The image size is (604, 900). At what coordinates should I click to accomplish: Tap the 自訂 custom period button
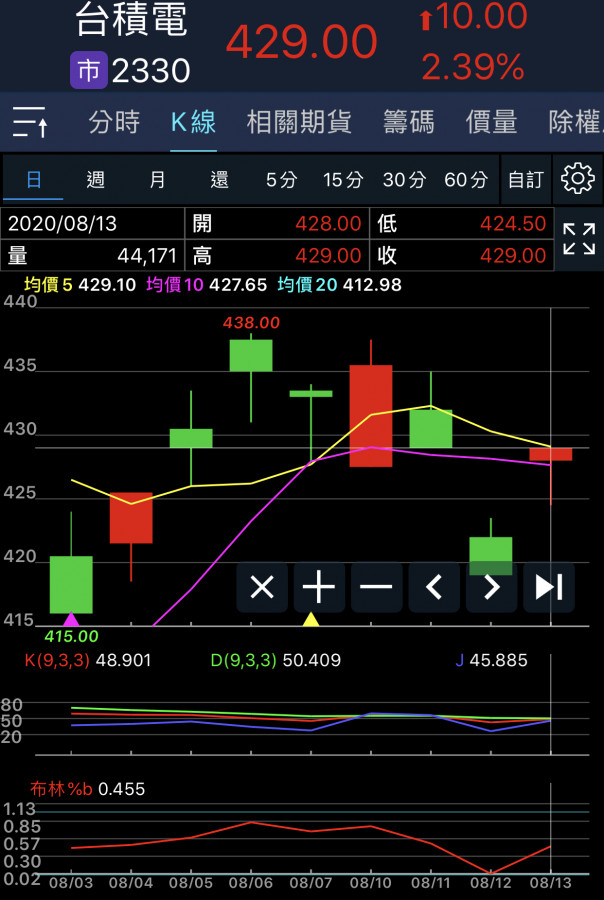pos(525,180)
